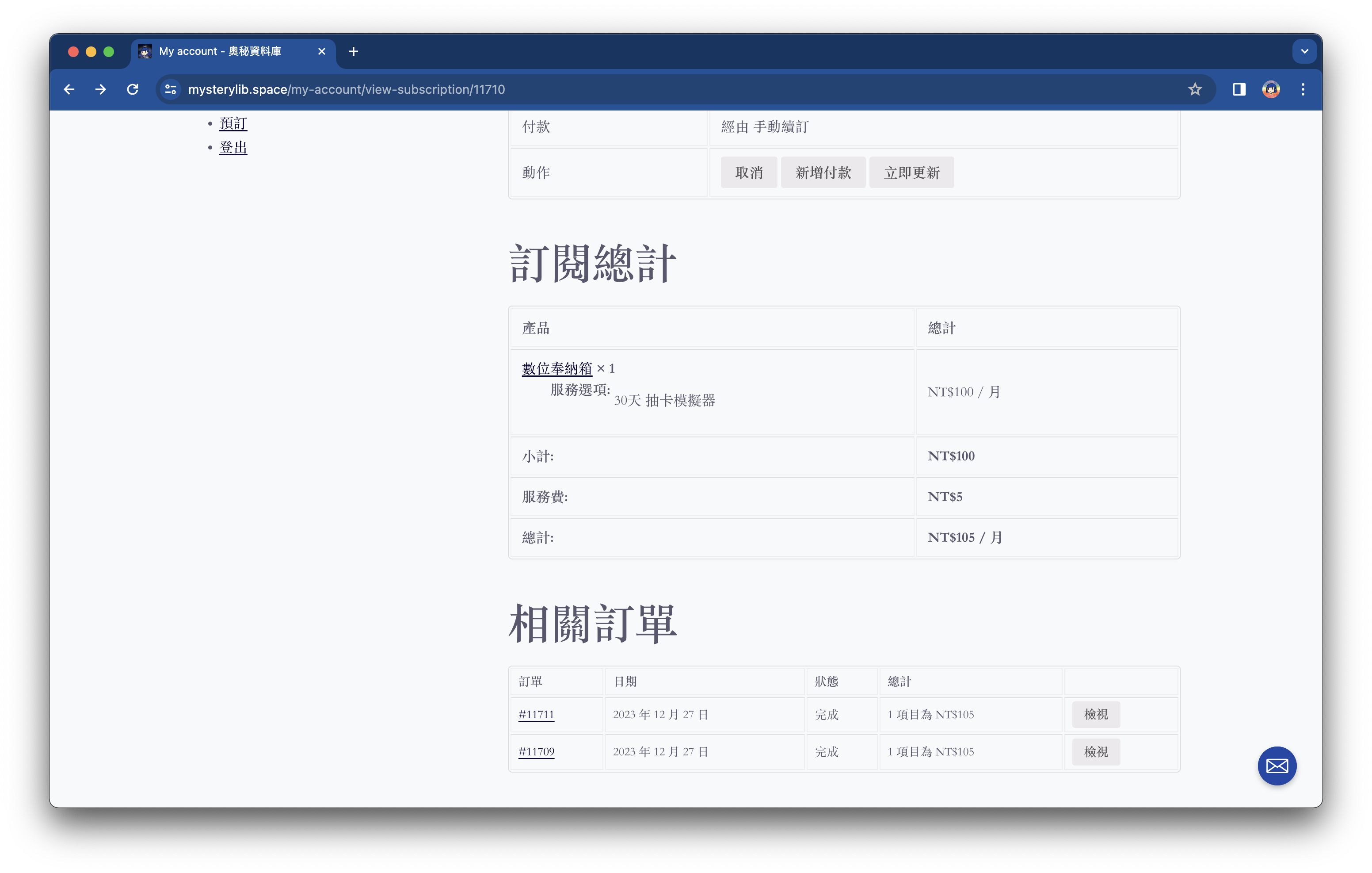1372x873 pixels.
Task: Bookmark this page with star icon
Action: 1195,89
